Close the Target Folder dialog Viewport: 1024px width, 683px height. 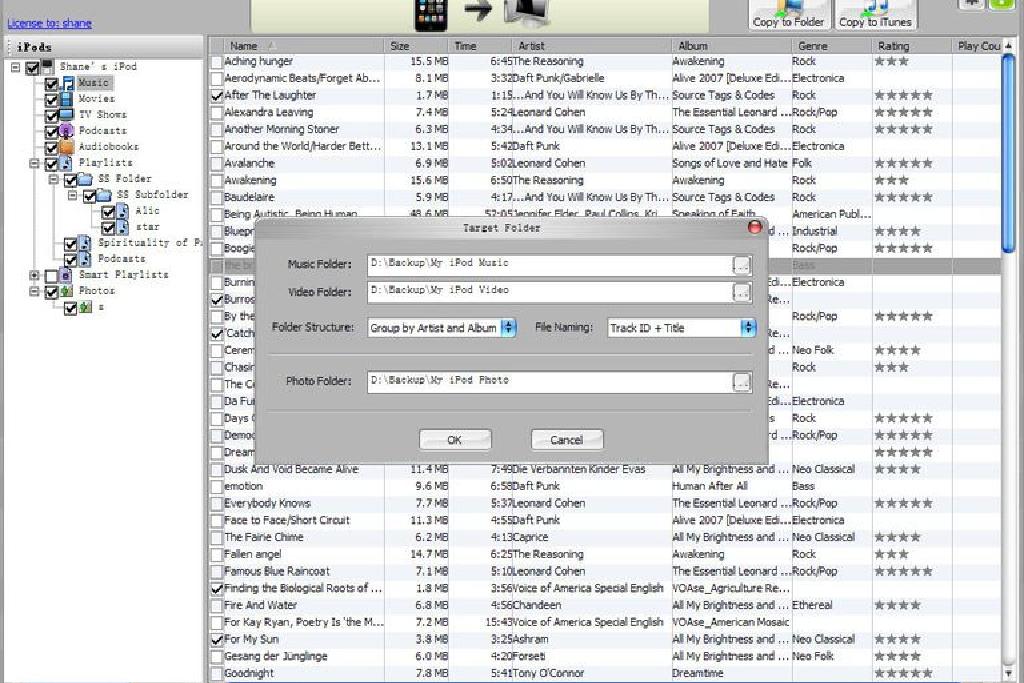click(x=754, y=227)
